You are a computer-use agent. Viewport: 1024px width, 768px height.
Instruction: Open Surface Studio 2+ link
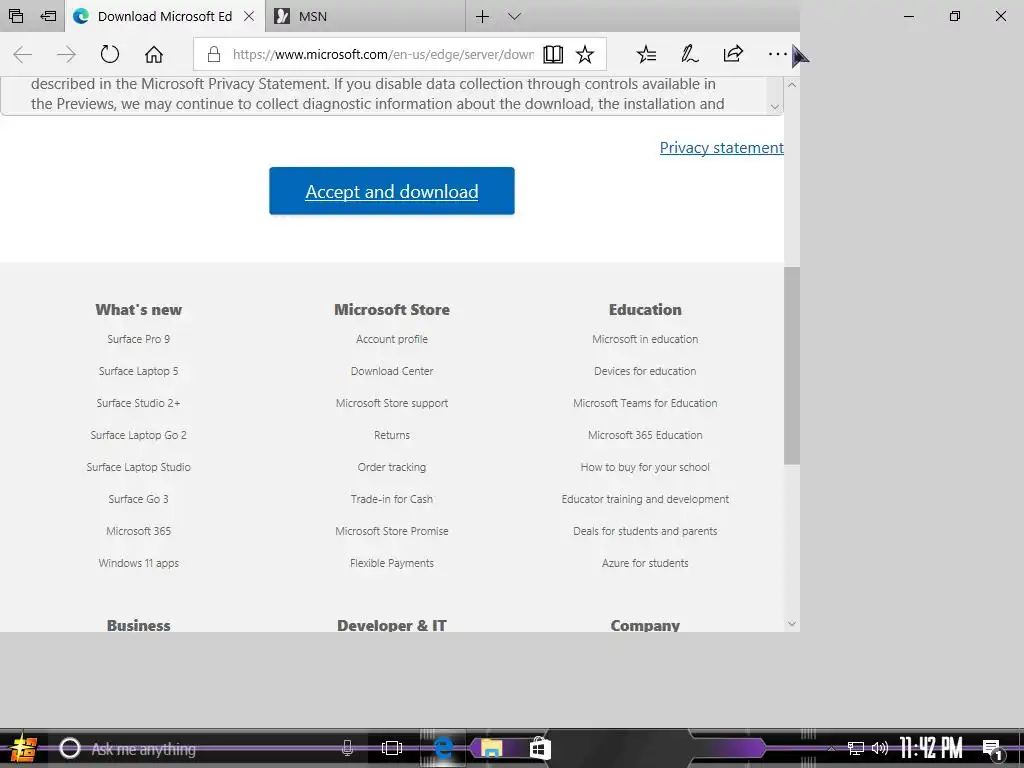click(x=138, y=403)
